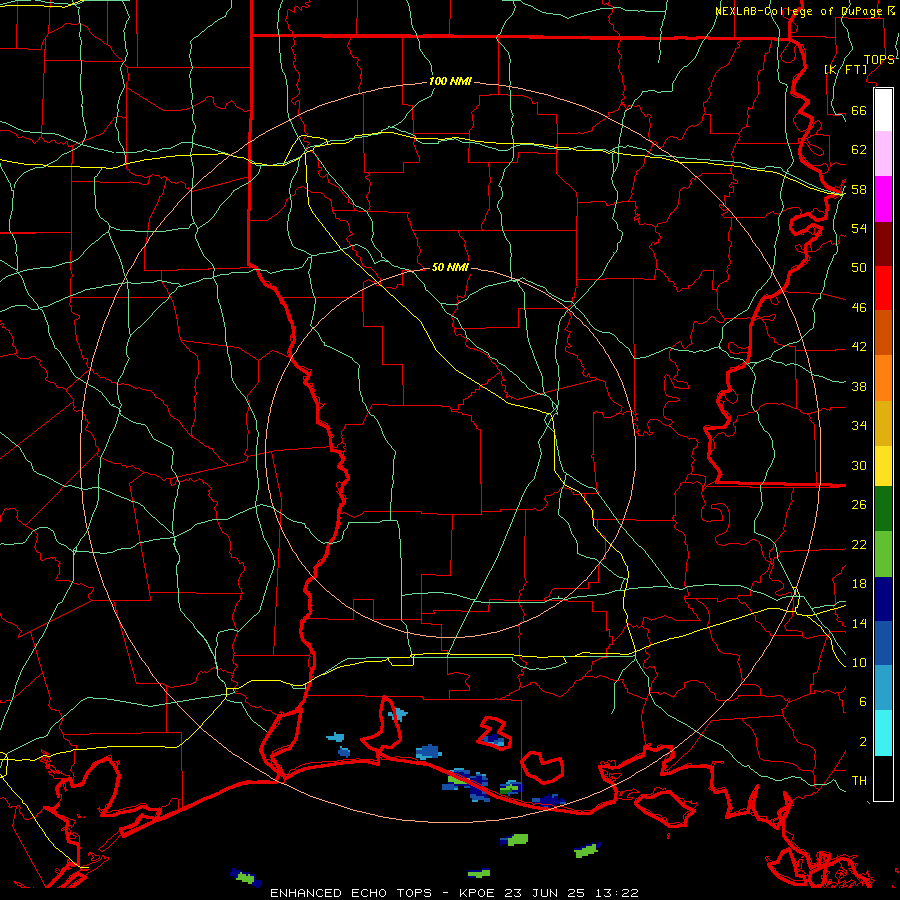Click the yellow legend swatch
Screen dimensions: 900x900
click(x=883, y=466)
